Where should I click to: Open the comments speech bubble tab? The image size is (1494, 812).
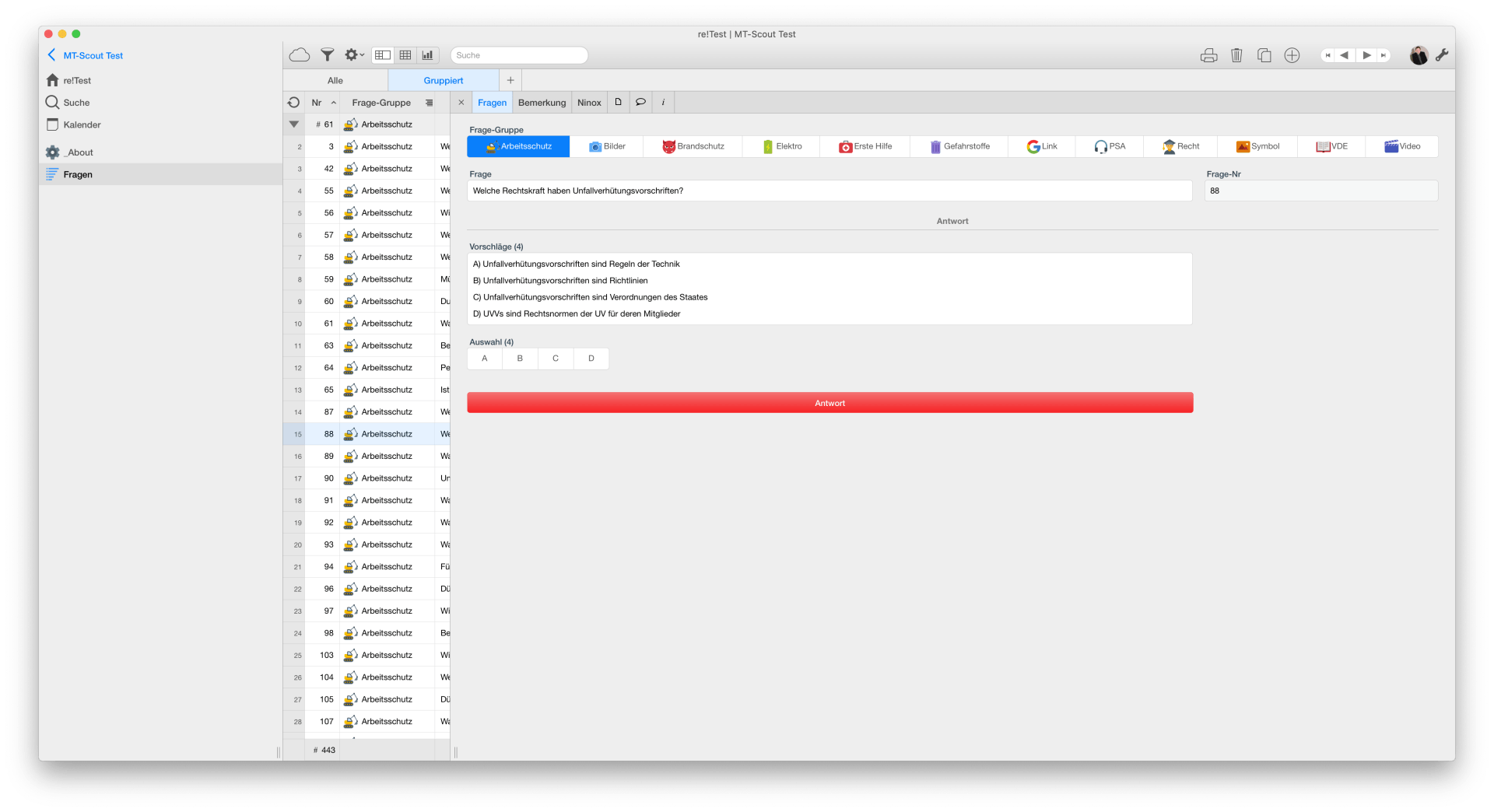pos(640,102)
